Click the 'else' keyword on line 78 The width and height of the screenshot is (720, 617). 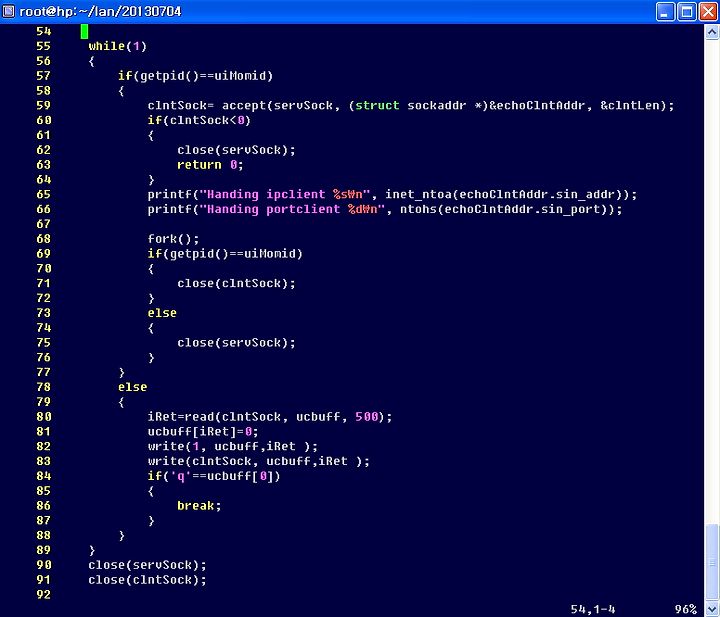133,387
